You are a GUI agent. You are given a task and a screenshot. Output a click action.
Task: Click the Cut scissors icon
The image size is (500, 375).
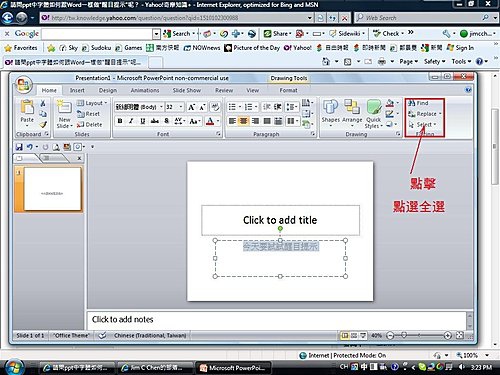(x=43, y=103)
